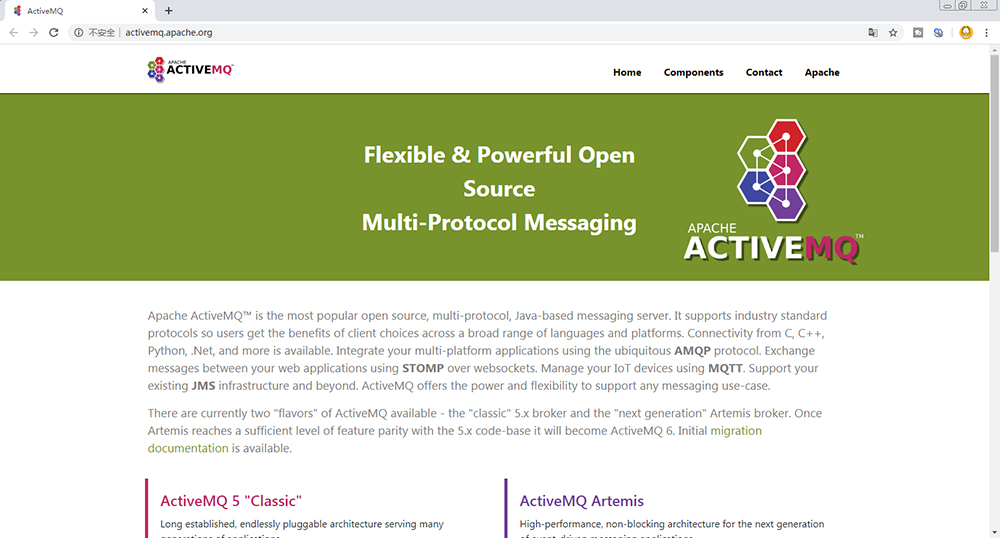Image resolution: width=1000 pixels, height=538 pixels.
Task: Click the site info not-secure icon
Action: [x=78, y=32]
